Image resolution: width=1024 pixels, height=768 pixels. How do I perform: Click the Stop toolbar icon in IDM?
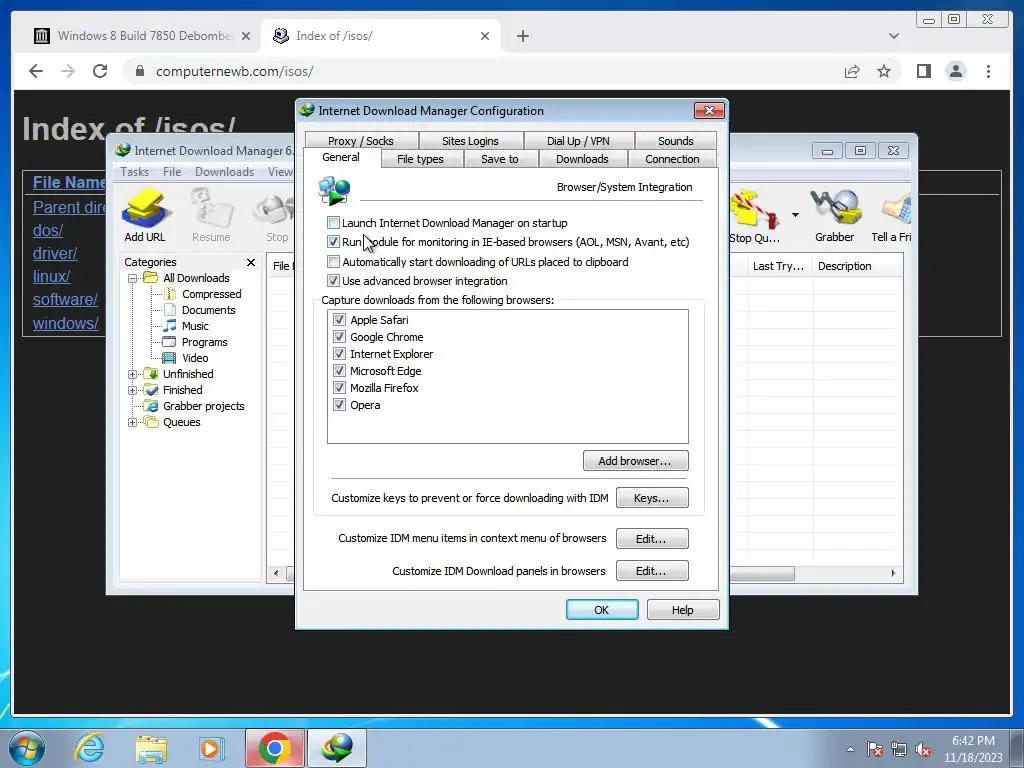[x=276, y=216]
